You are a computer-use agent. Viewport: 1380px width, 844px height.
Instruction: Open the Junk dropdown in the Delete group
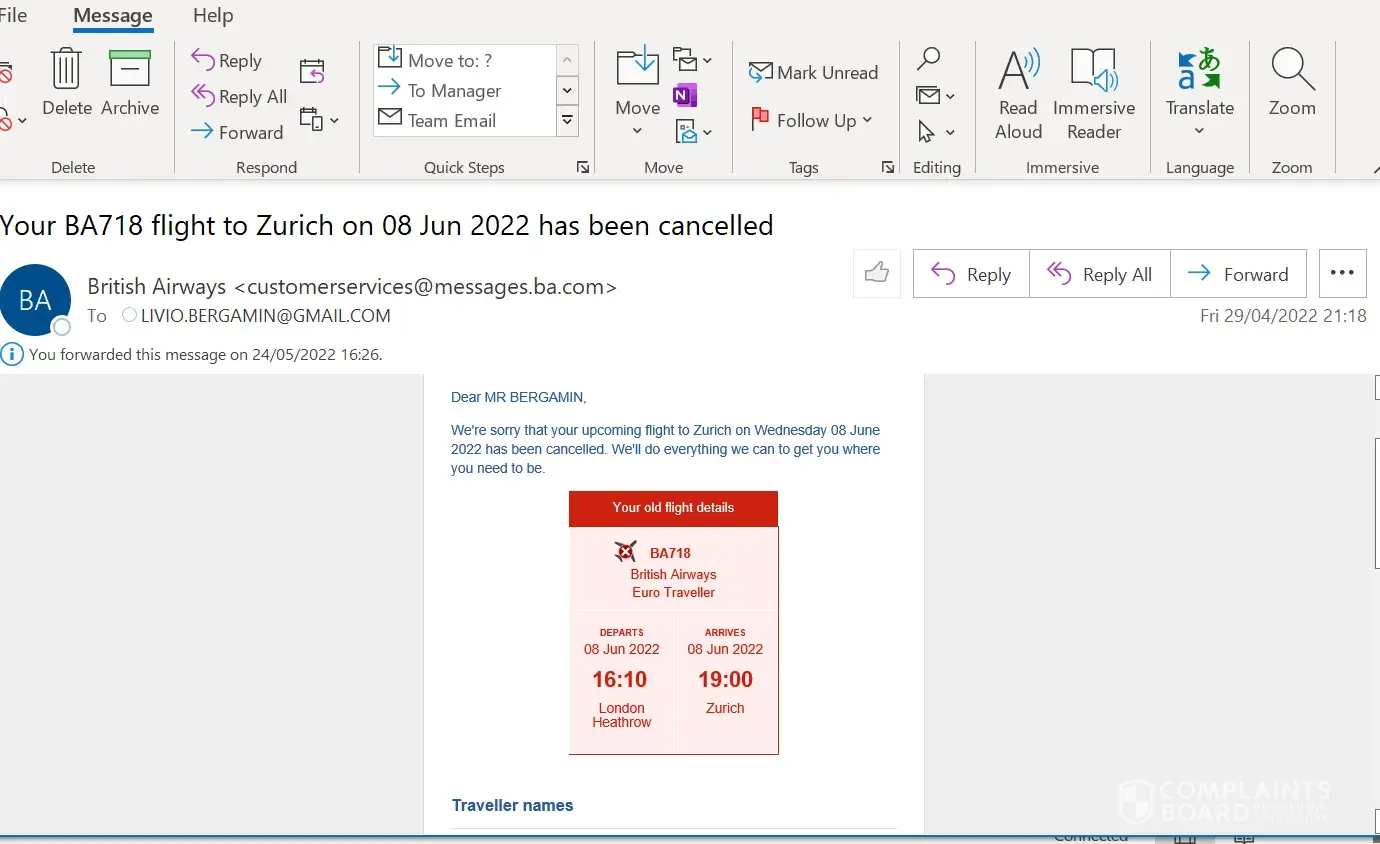[x=12, y=121]
